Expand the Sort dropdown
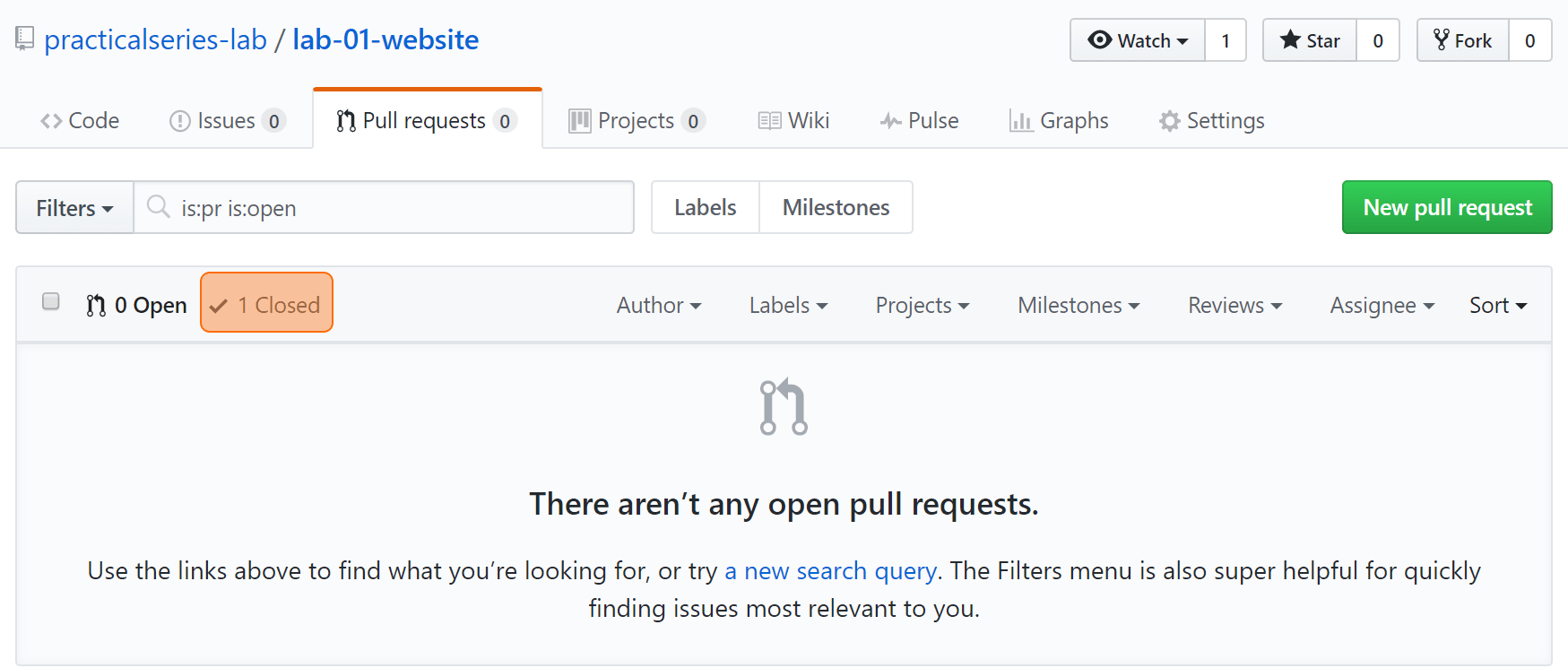Screen dimensions: 1568x668 point(1498,305)
